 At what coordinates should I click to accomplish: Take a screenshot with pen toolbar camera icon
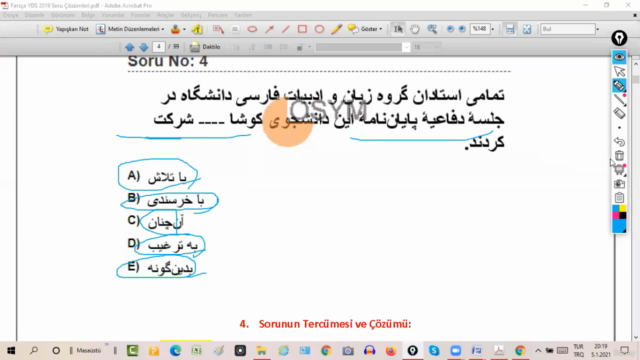[x=619, y=184]
